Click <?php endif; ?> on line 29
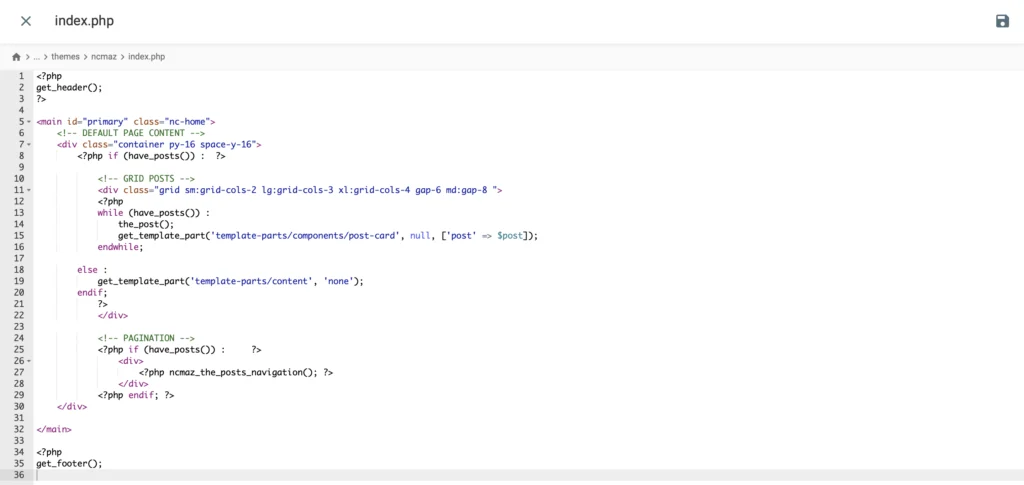 (x=136, y=395)
